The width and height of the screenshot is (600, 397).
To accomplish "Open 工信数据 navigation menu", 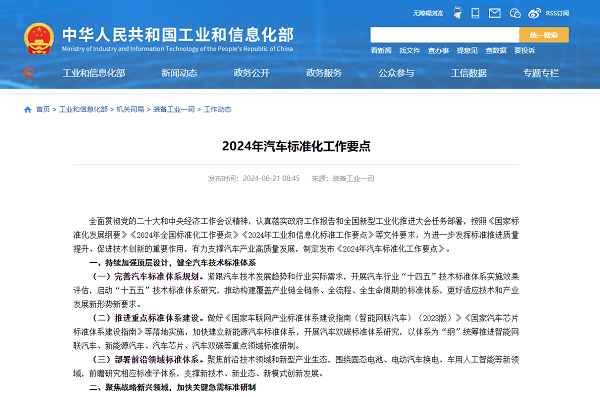I will [468, 73].
